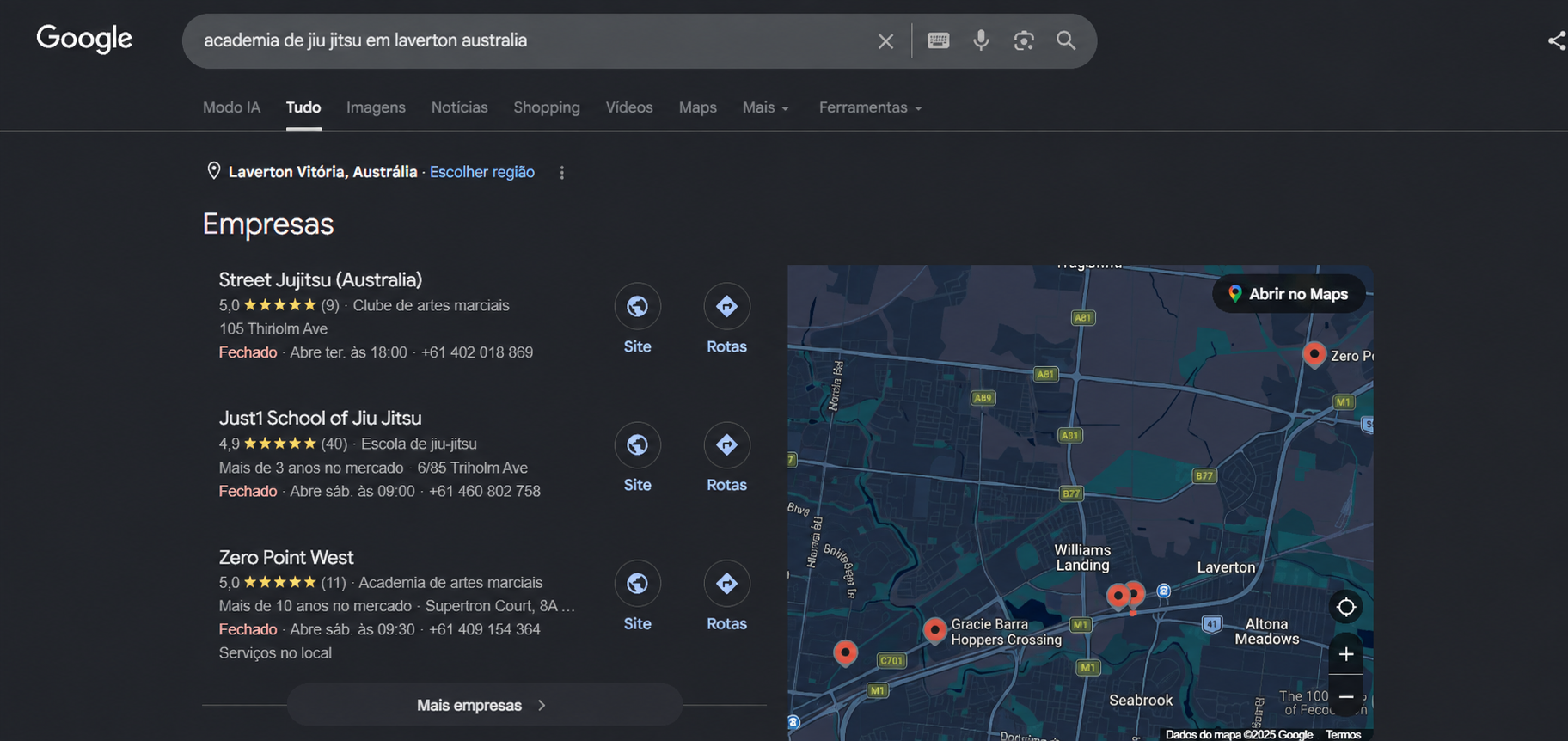
Task: Click the location pin icon beside Laverton Vitória
Action: [214, 171]
